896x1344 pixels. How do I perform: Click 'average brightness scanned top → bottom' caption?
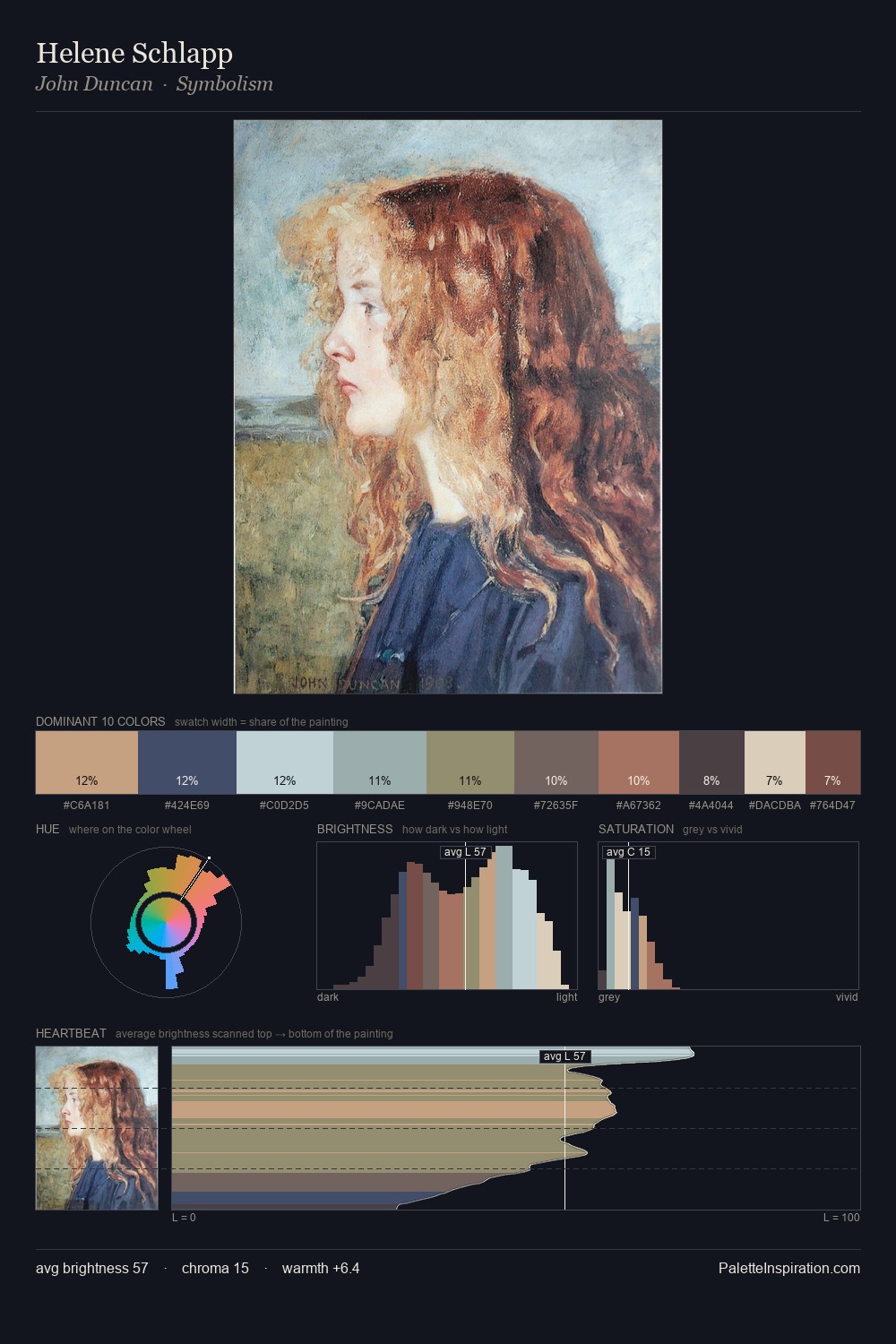[x=254, y=1034]
